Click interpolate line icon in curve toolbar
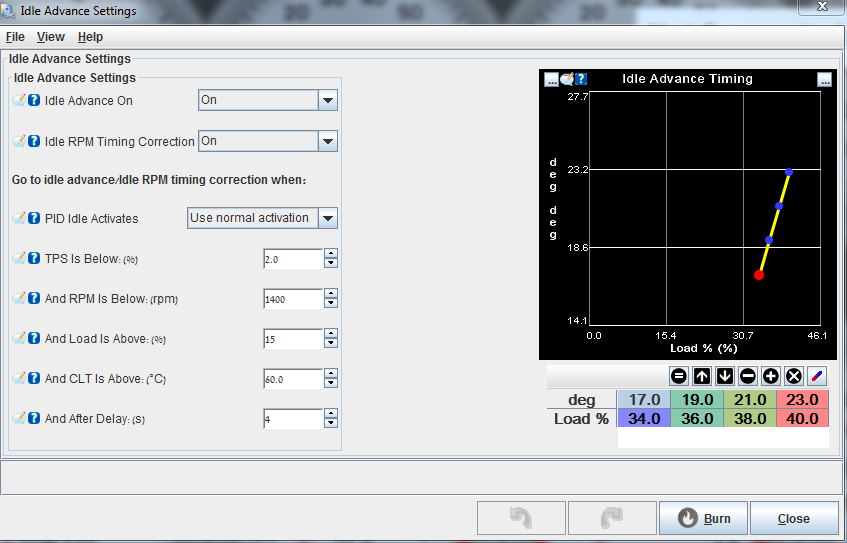847x543 pixels. coord(817,376)
